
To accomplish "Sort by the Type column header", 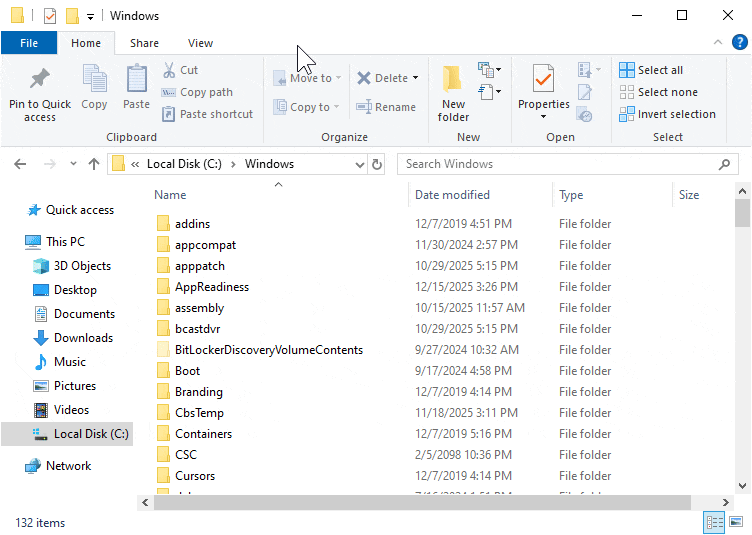I will point(571,195).
